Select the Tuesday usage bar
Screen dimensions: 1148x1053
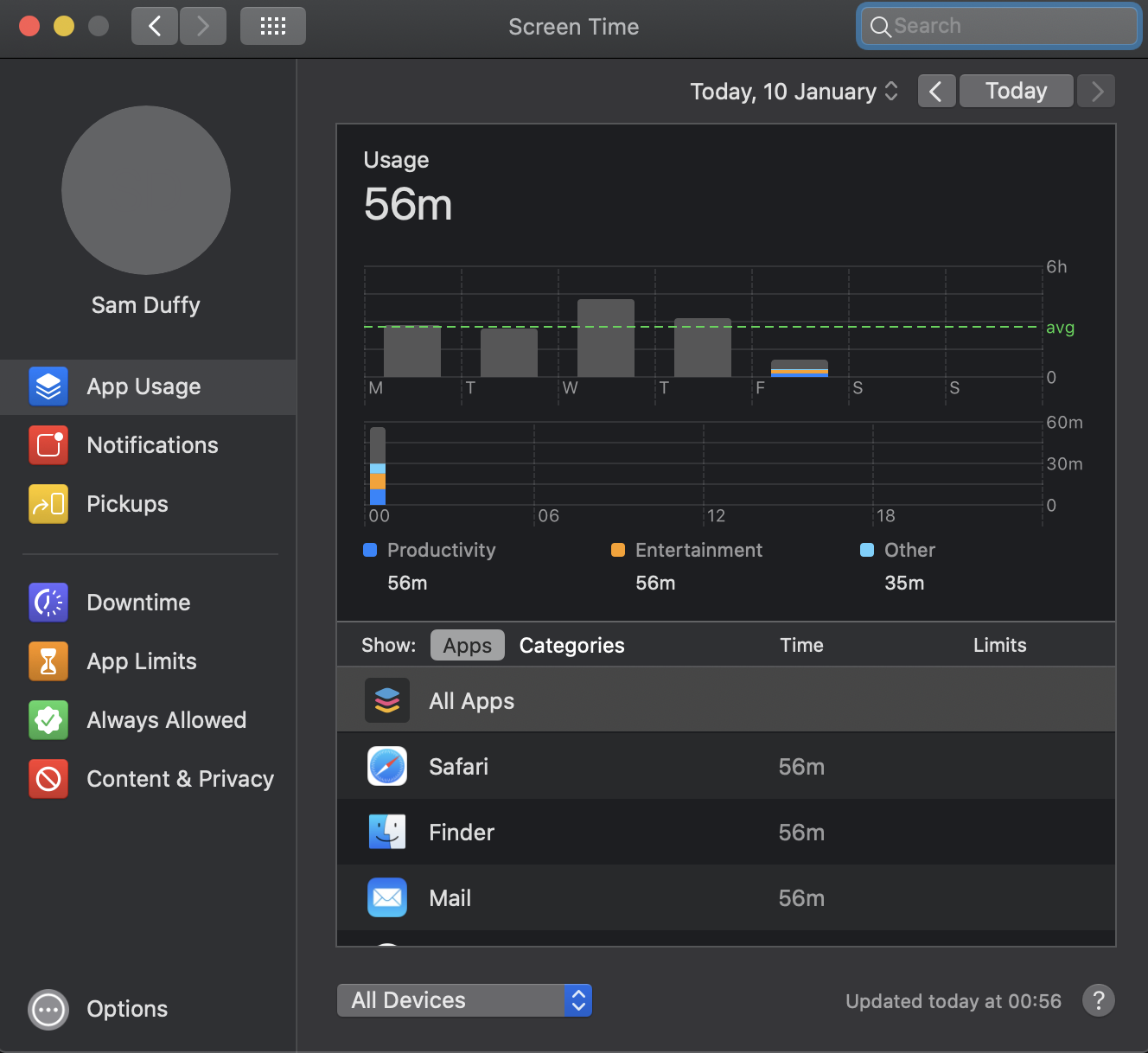(509, 353)
